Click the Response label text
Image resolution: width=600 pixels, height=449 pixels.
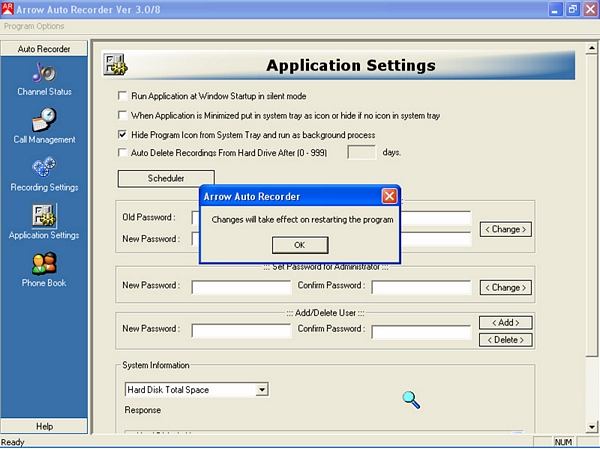[x=143, y=410]
